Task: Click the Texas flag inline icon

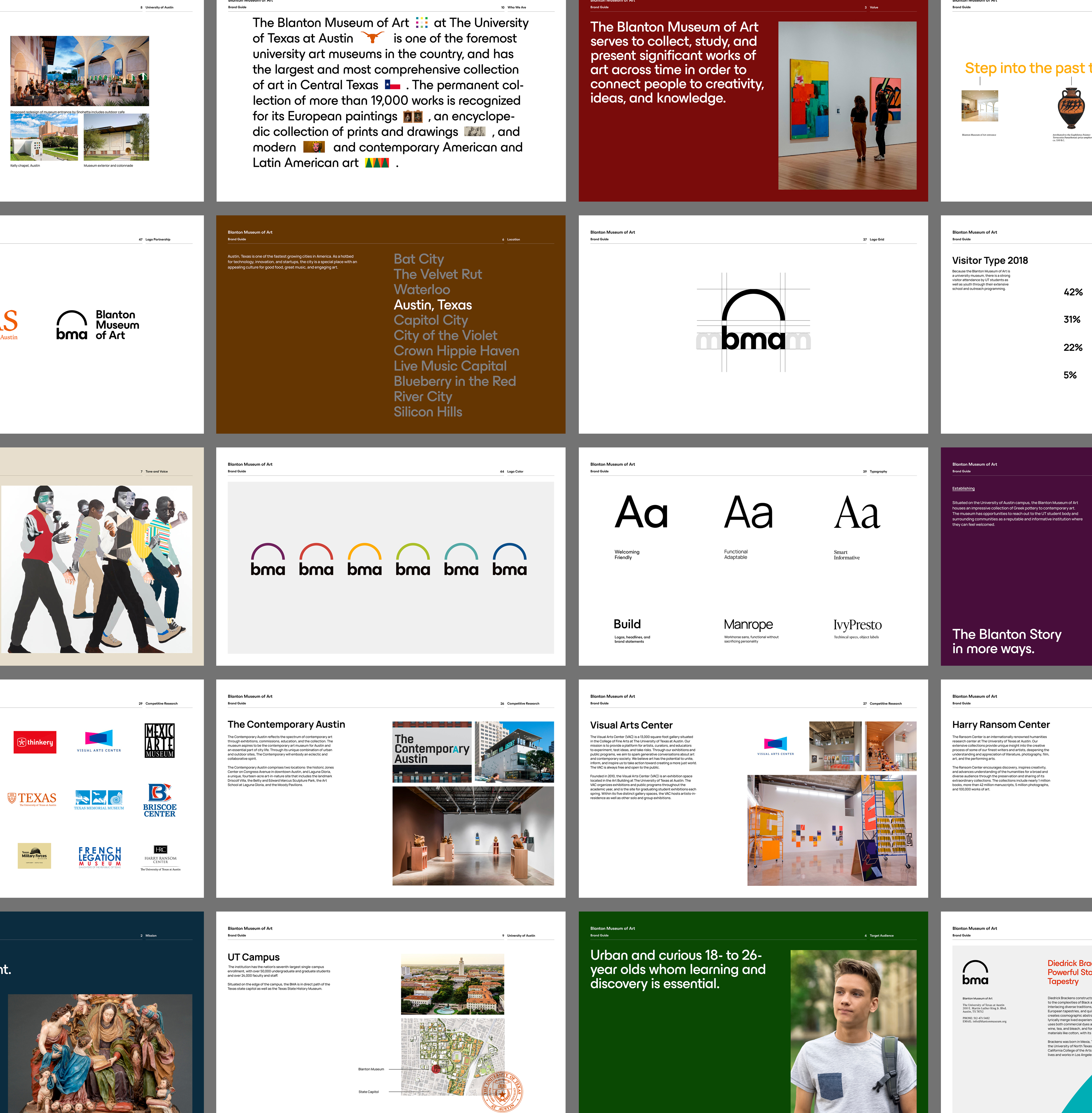Action: coord(392,85)
